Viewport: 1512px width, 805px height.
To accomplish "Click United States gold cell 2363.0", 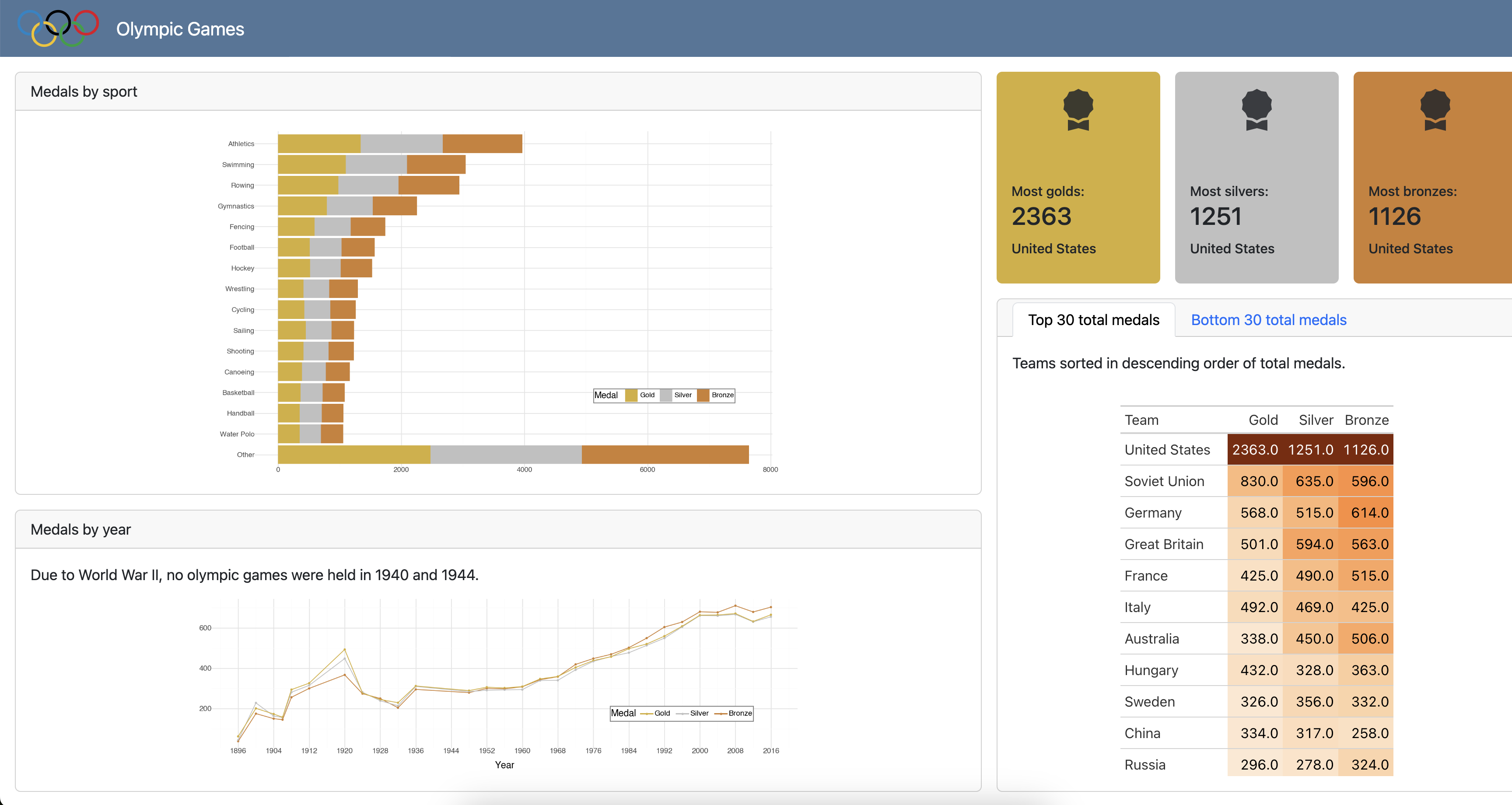I will [1254, 450].
